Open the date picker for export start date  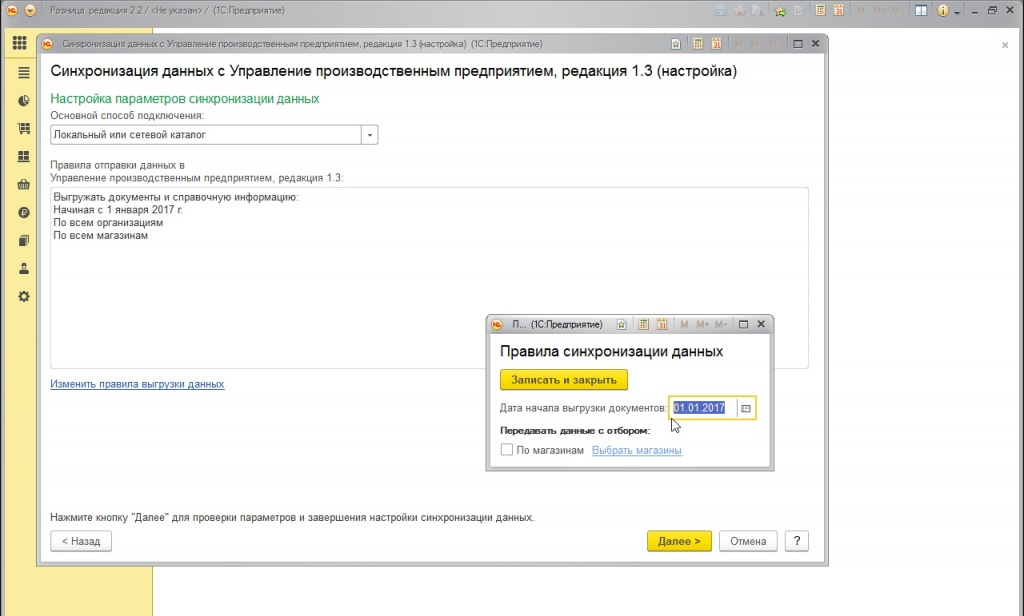(x=746, y=408)
